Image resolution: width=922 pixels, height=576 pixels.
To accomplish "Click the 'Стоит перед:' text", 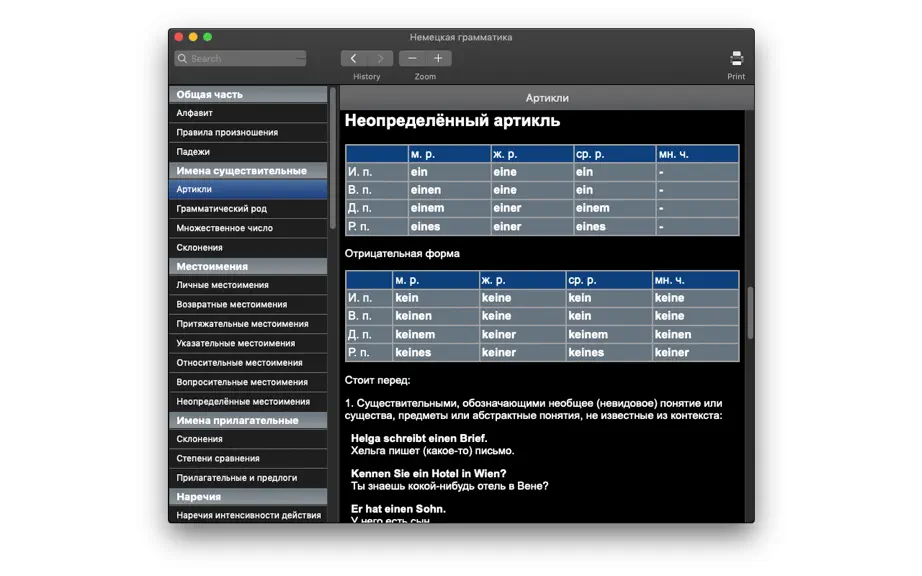I will (x=378, y=380).
